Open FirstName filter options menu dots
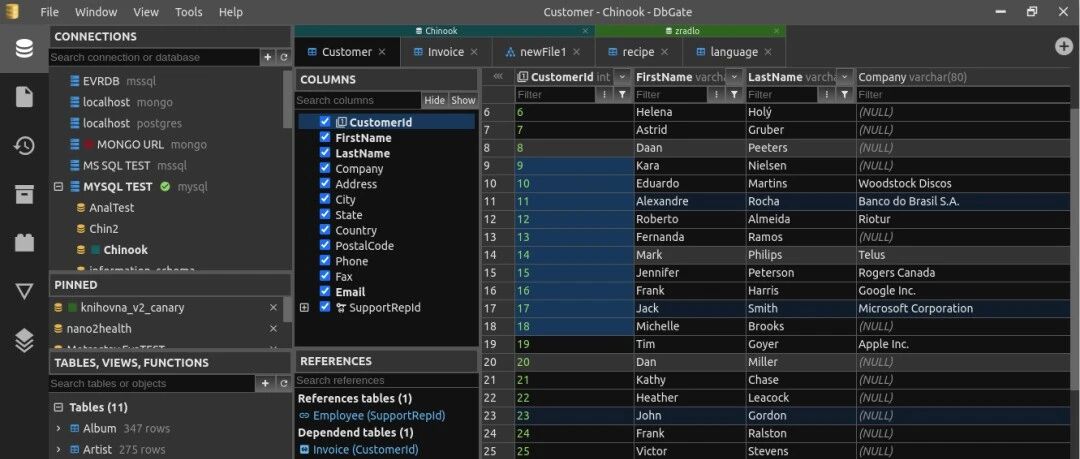1080x459 pixels. click(718, 94)
